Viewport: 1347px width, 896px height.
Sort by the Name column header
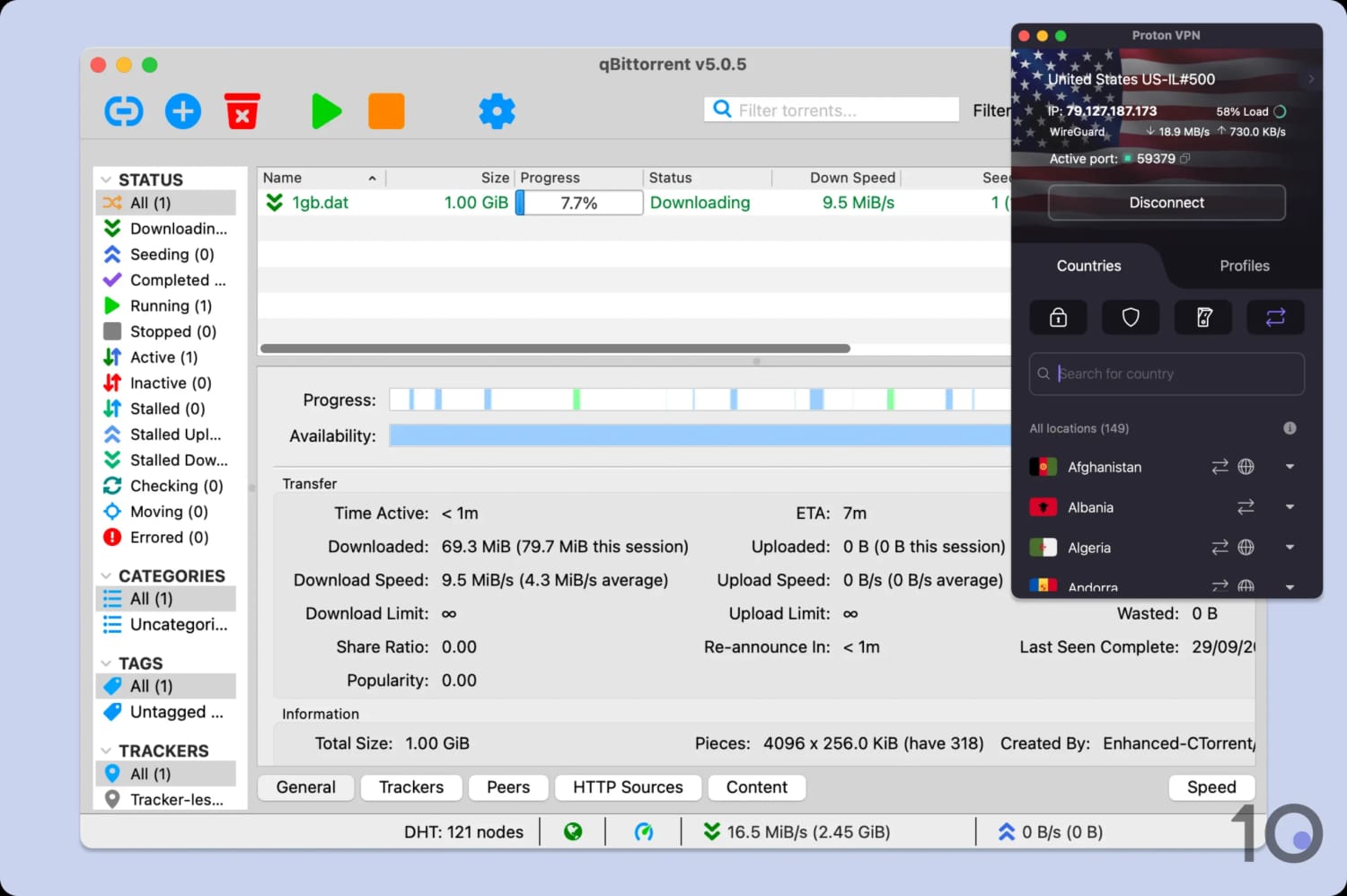(x=321, y=178)
